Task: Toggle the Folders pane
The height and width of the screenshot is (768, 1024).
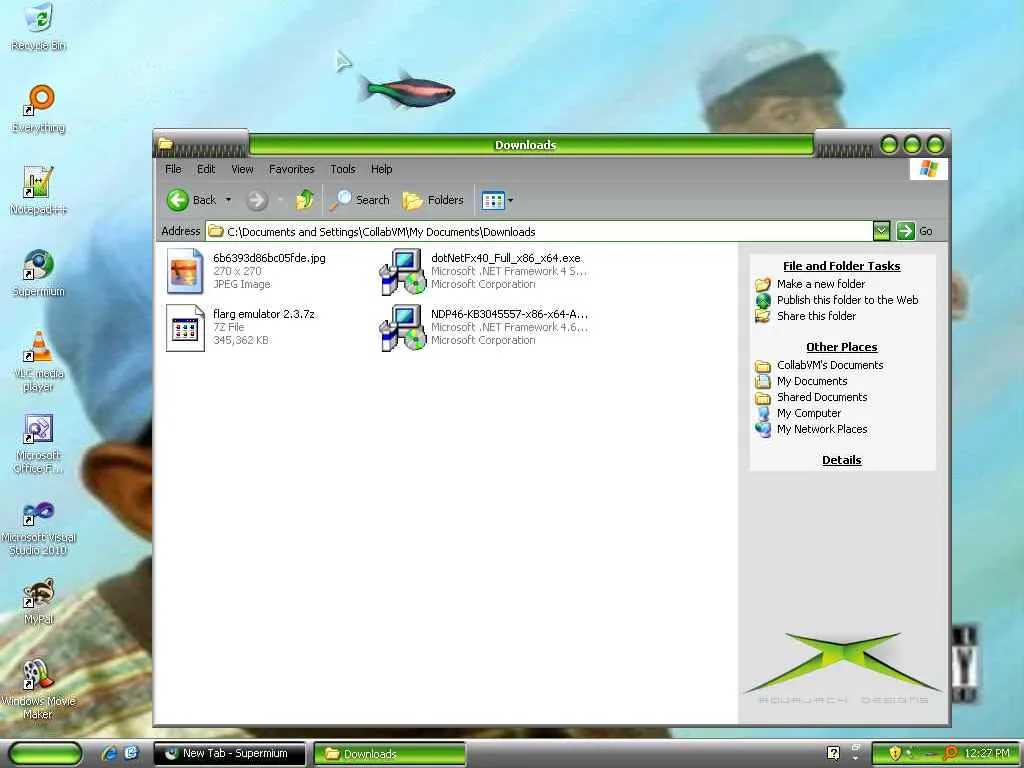Action: click(433, 200)
